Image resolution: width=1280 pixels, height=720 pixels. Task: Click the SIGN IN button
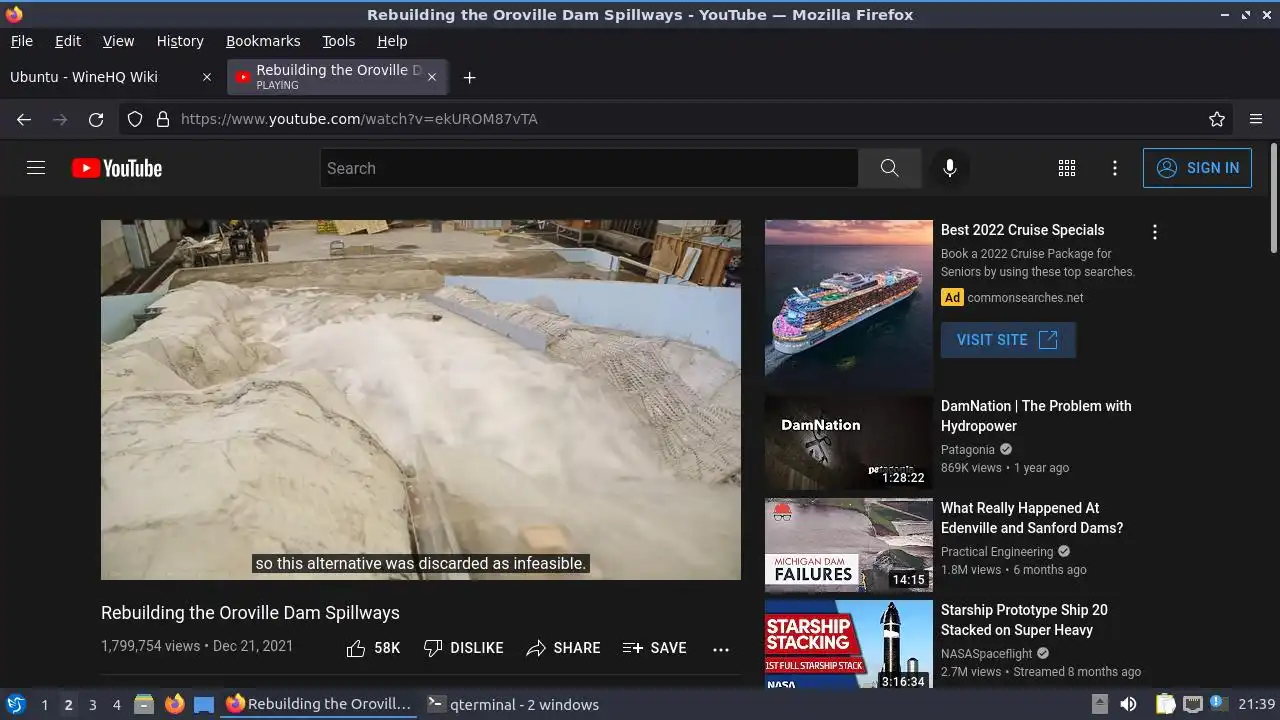pos(1197,168)
